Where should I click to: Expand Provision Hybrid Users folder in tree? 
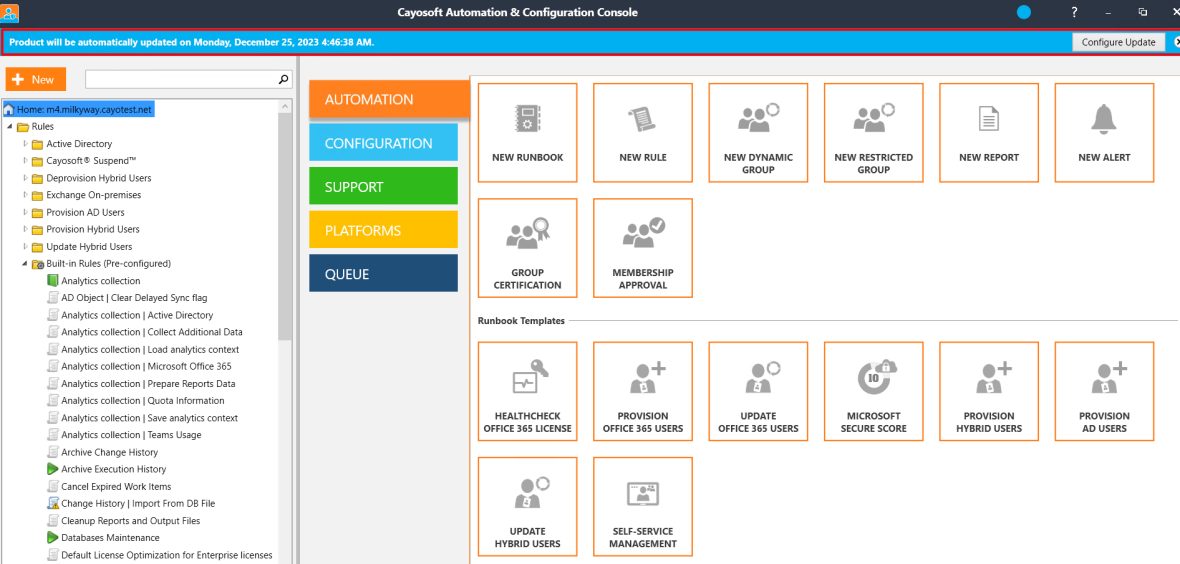pyautogui.click(x=25, y=229)
